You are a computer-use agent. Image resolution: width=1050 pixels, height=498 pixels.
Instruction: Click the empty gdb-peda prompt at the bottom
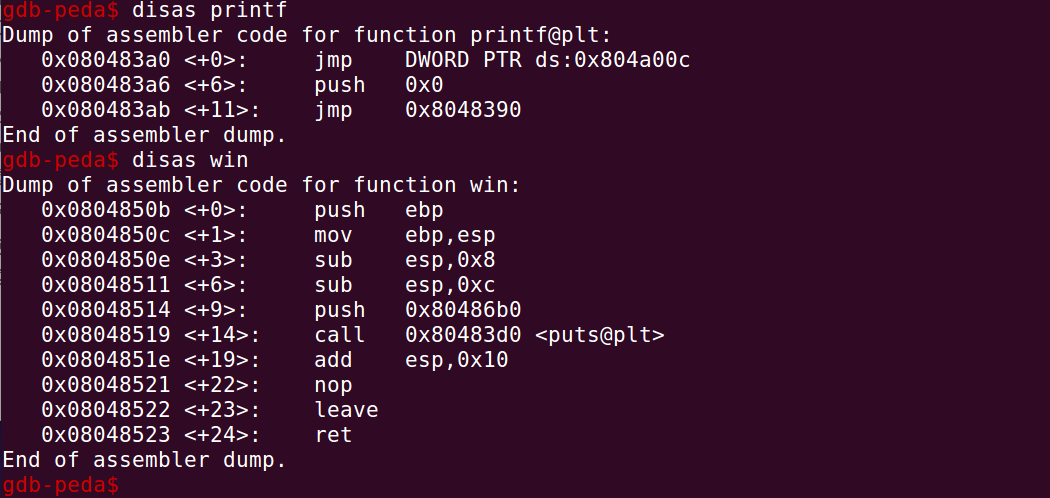click(60, 486)
